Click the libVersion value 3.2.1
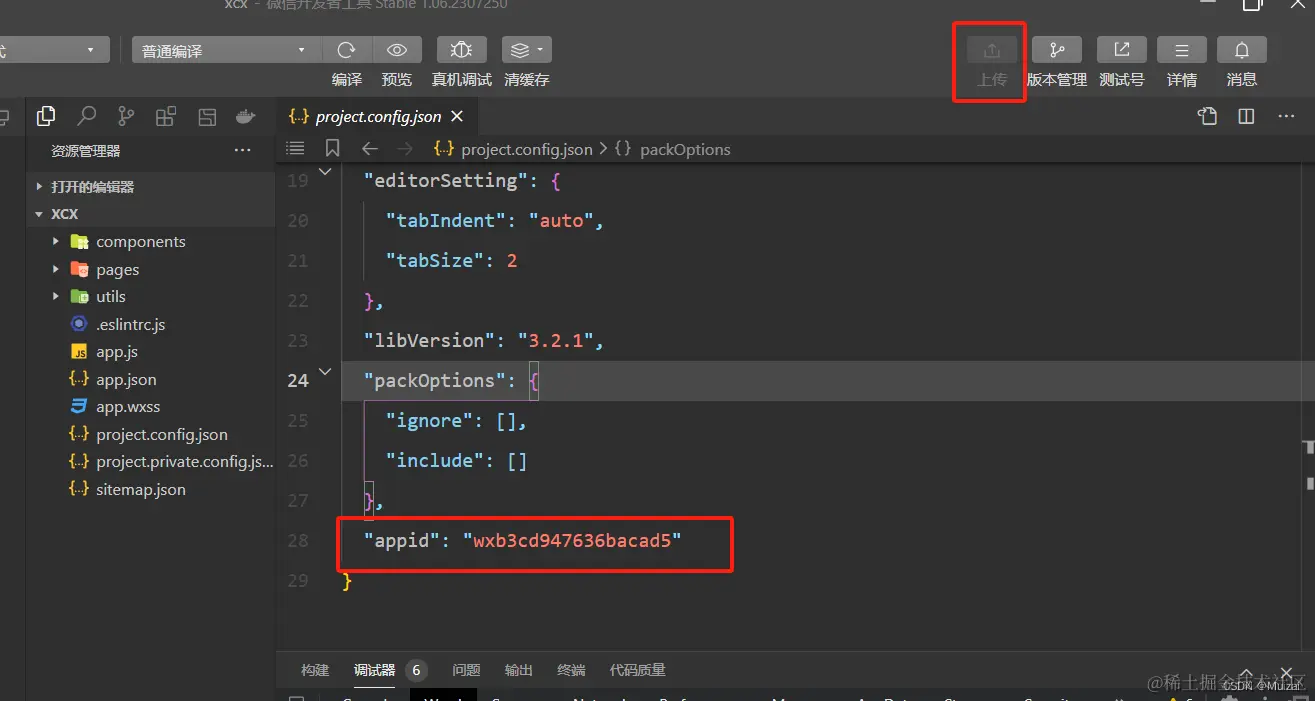 [556, 341]
